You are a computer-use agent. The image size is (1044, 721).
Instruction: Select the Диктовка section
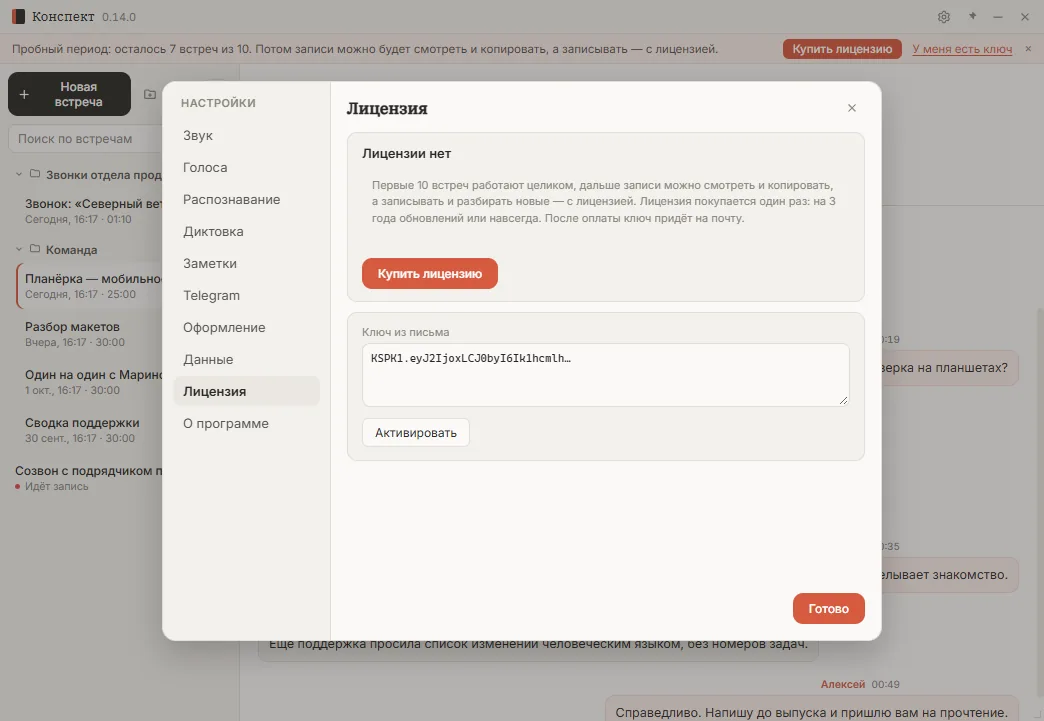(246, 231)
